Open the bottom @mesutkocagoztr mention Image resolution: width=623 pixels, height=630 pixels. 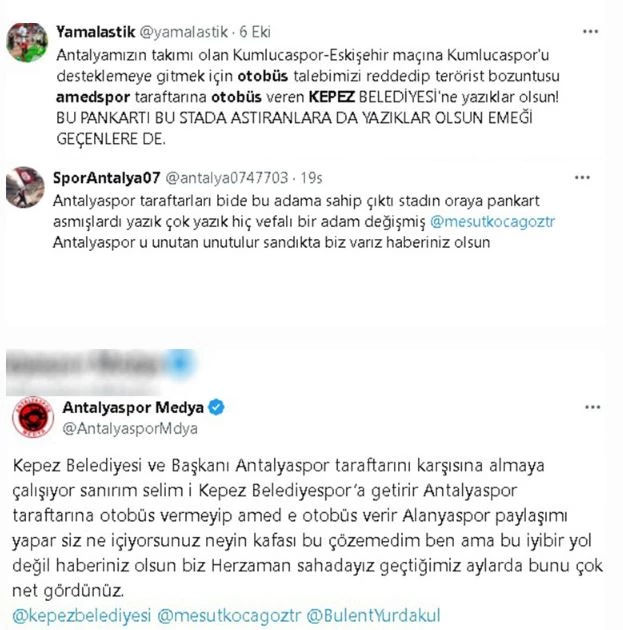(x=229, y=616)
